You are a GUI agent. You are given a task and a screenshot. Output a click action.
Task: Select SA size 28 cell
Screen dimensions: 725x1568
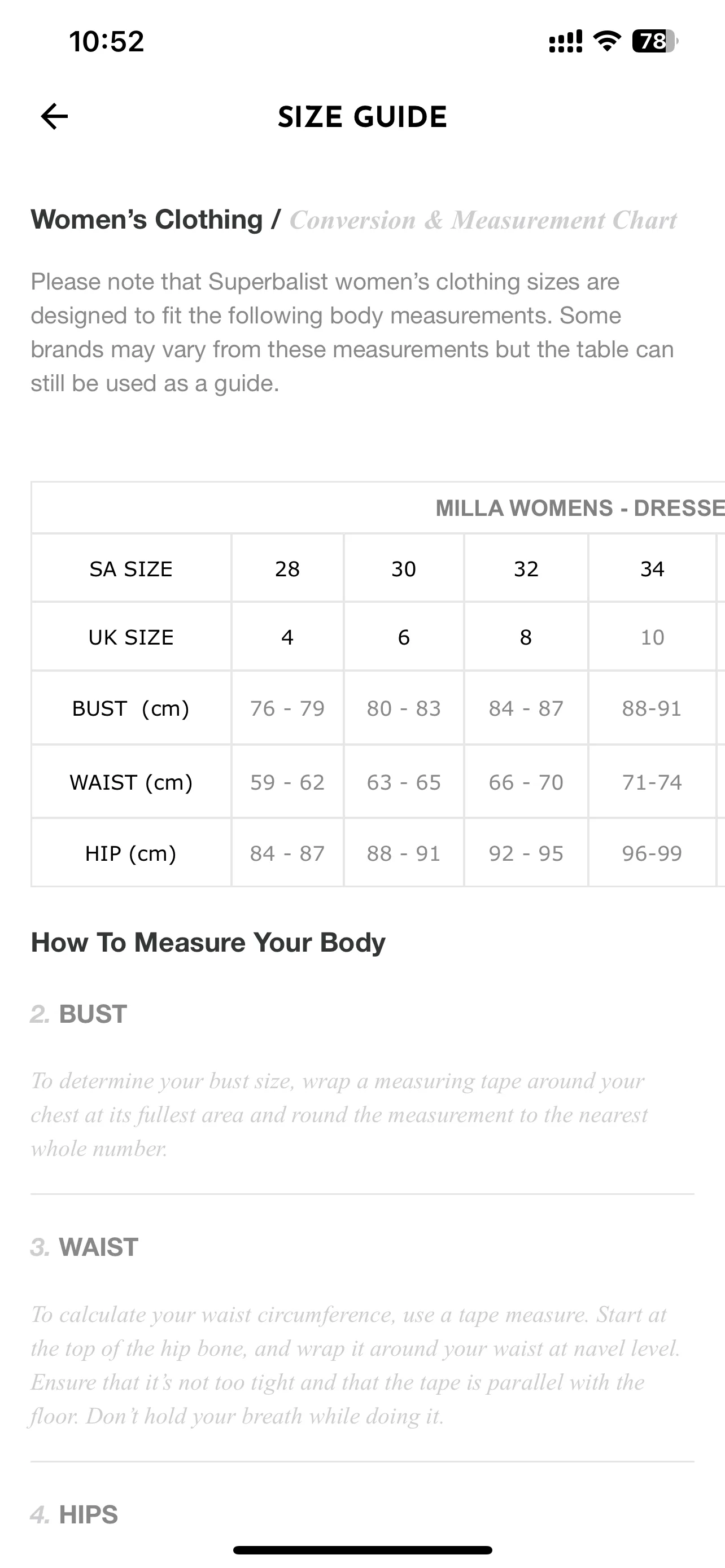[287, 568]
